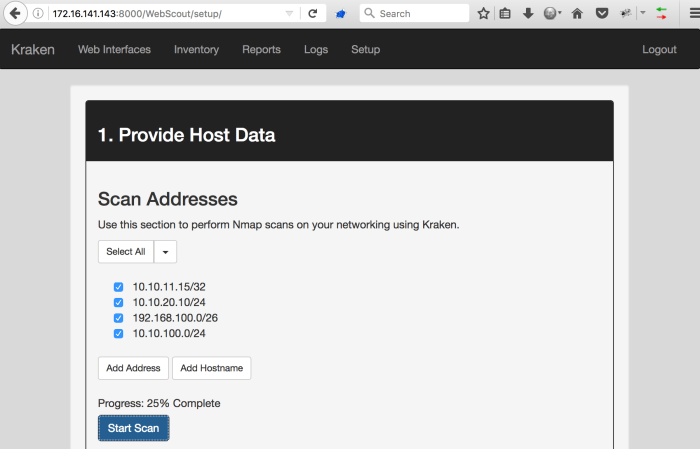Open the small dropdown arrow after the bug-shaped extension icon
The image size is (700, 449).
[643, 12]
